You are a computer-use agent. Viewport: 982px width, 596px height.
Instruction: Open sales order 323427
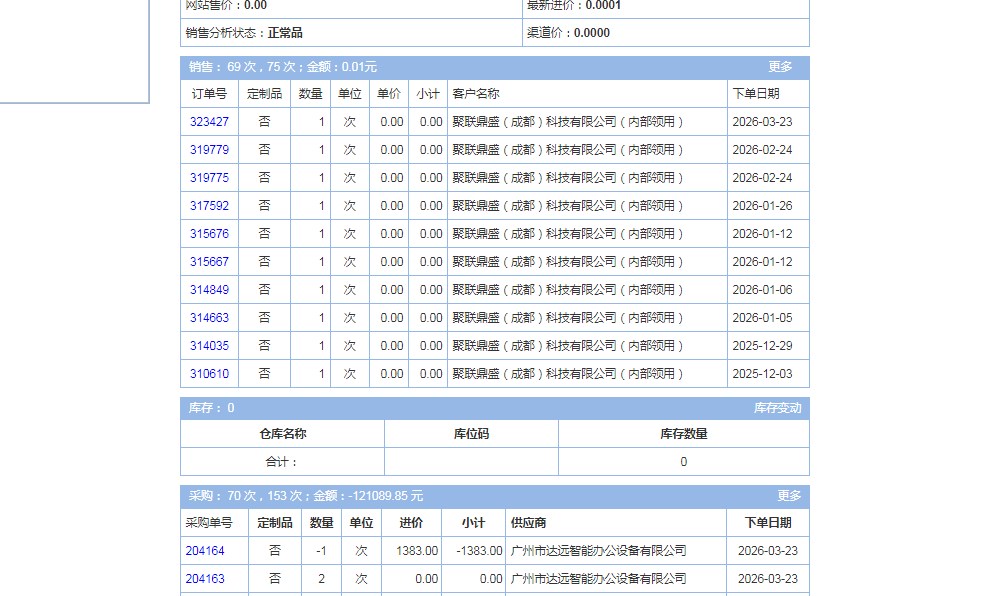[x=209, y=122]
